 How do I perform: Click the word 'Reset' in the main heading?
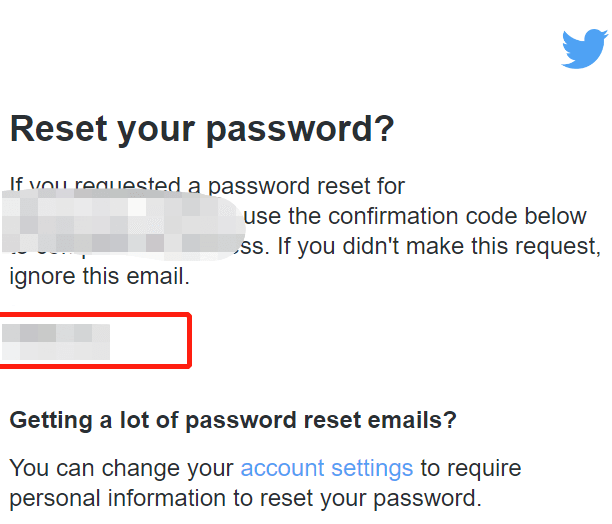59,129
